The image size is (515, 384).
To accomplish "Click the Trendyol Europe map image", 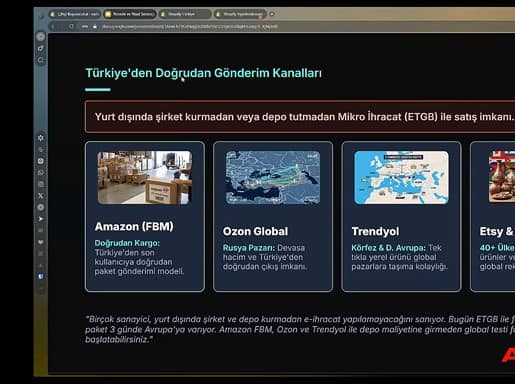I will (x=401, y=177).
